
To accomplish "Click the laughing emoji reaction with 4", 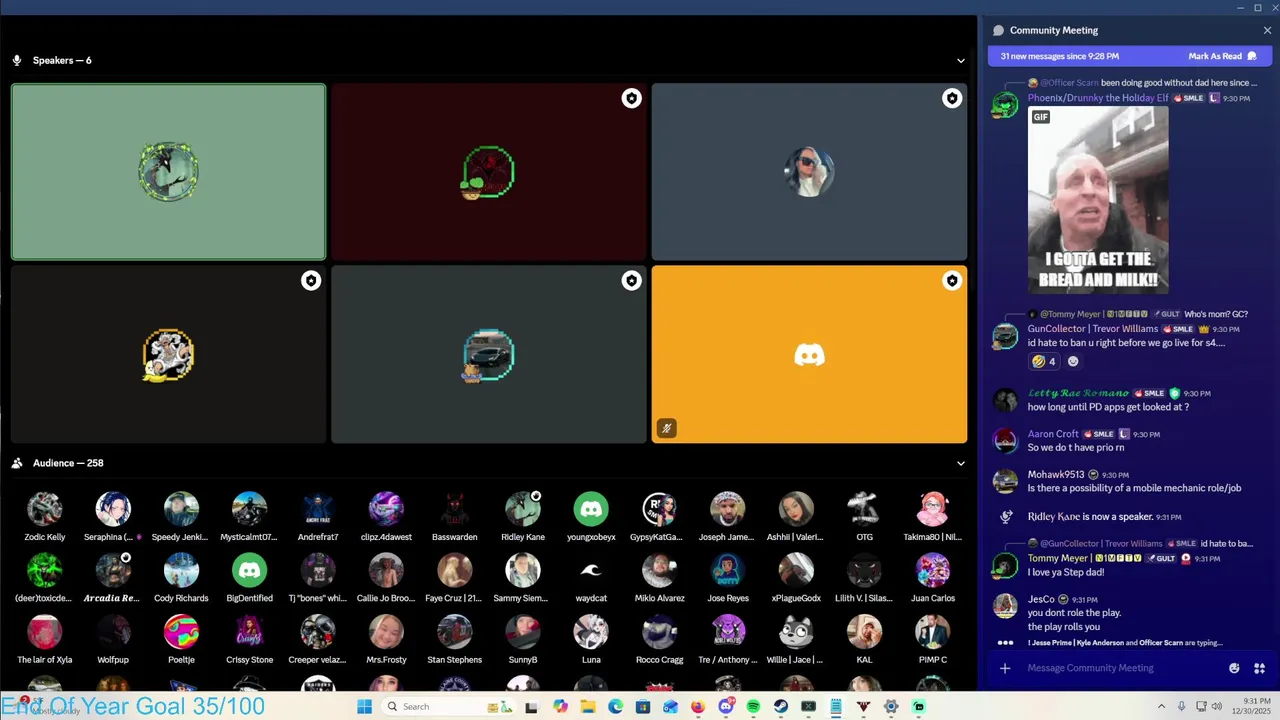I will [1044, 361].
